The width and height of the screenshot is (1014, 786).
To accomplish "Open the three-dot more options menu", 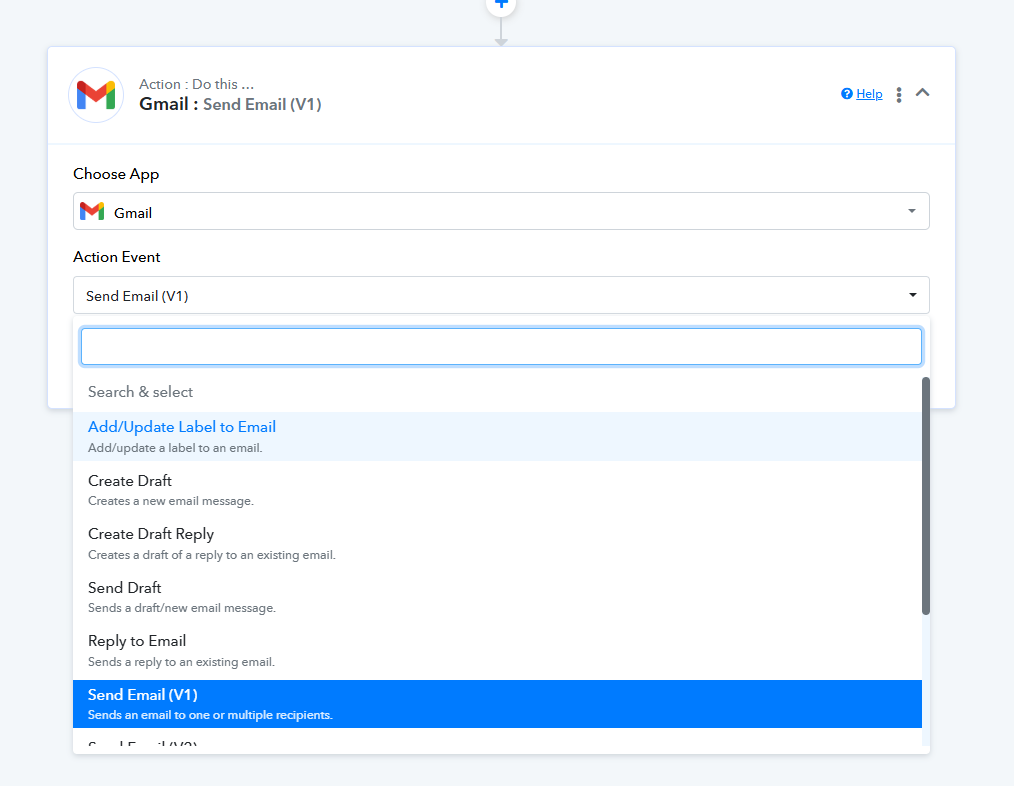I will pyautogui.click(x=899, y=94).
